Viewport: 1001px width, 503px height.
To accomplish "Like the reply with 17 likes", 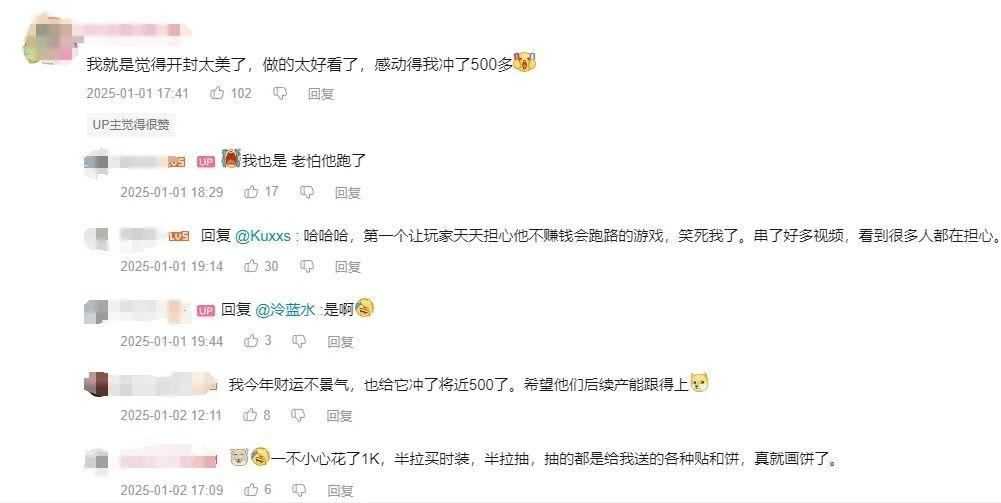I will coord(251,191).
